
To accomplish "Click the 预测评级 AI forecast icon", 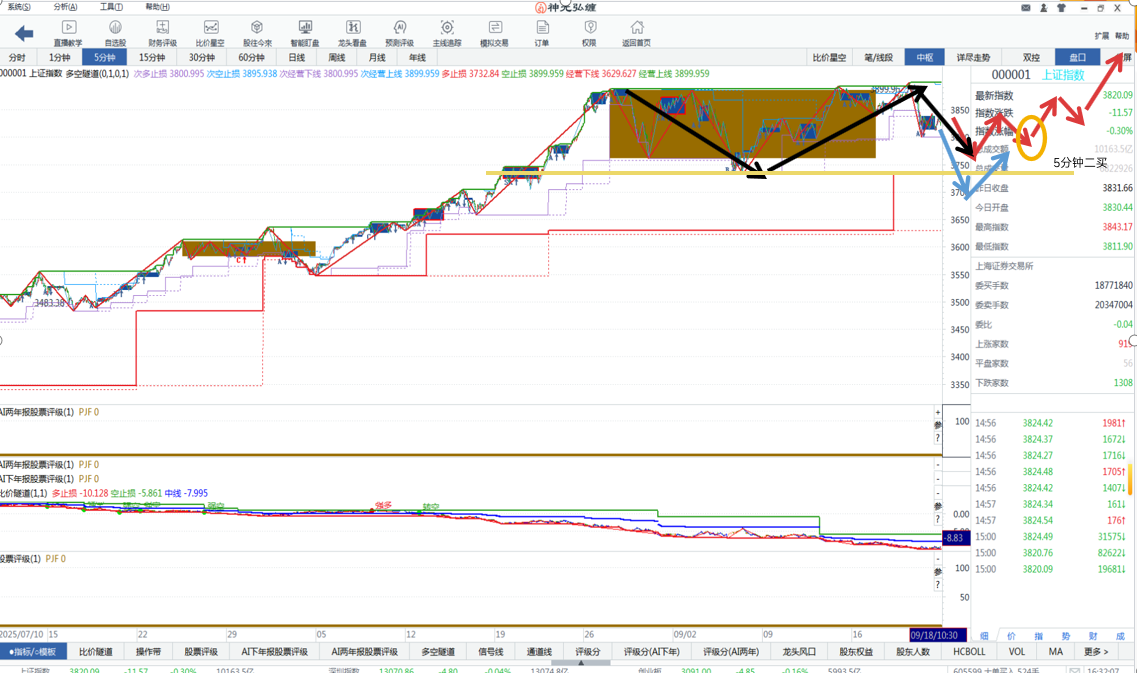I will 399,33.
